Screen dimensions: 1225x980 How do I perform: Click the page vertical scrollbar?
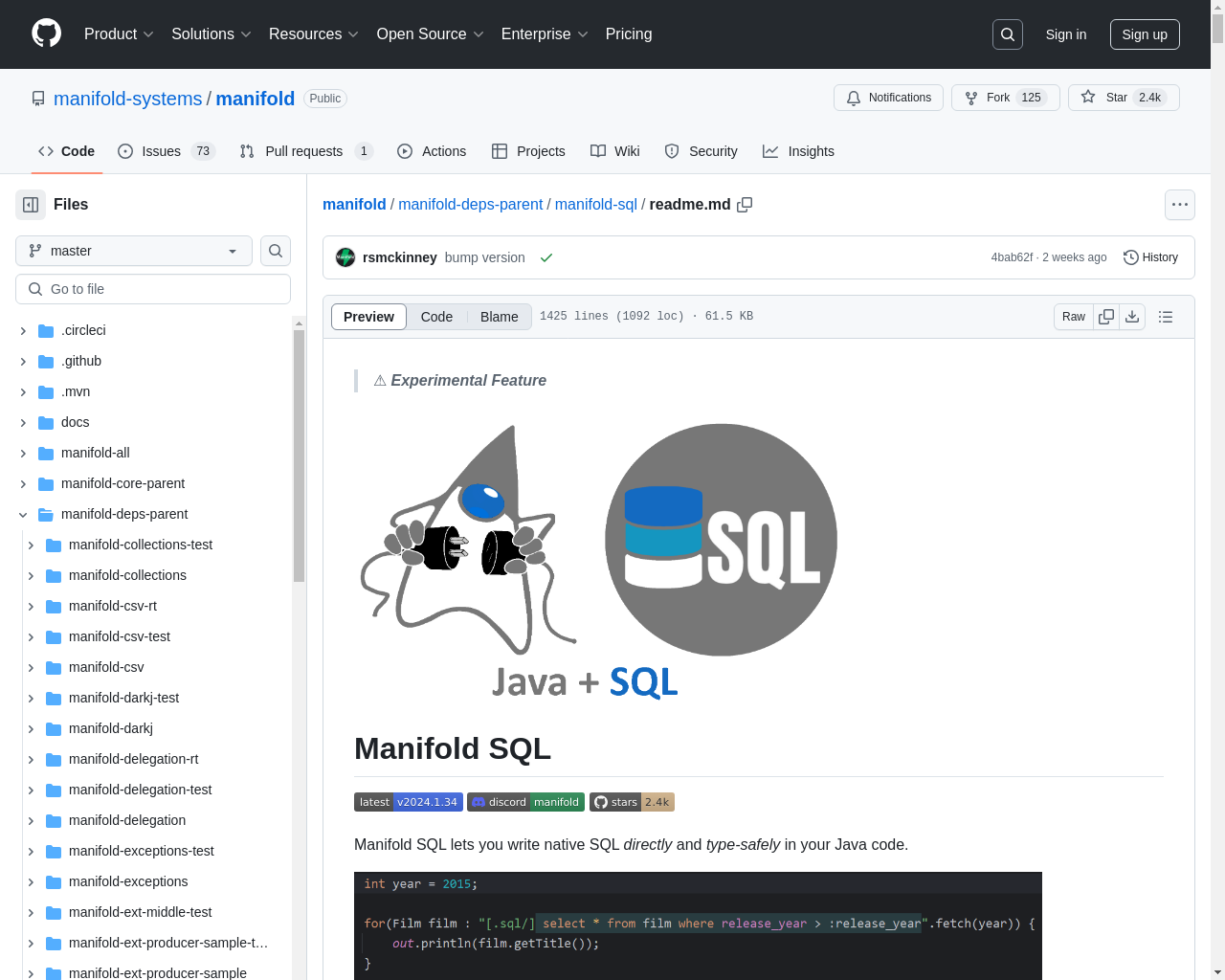(1217, 29)
